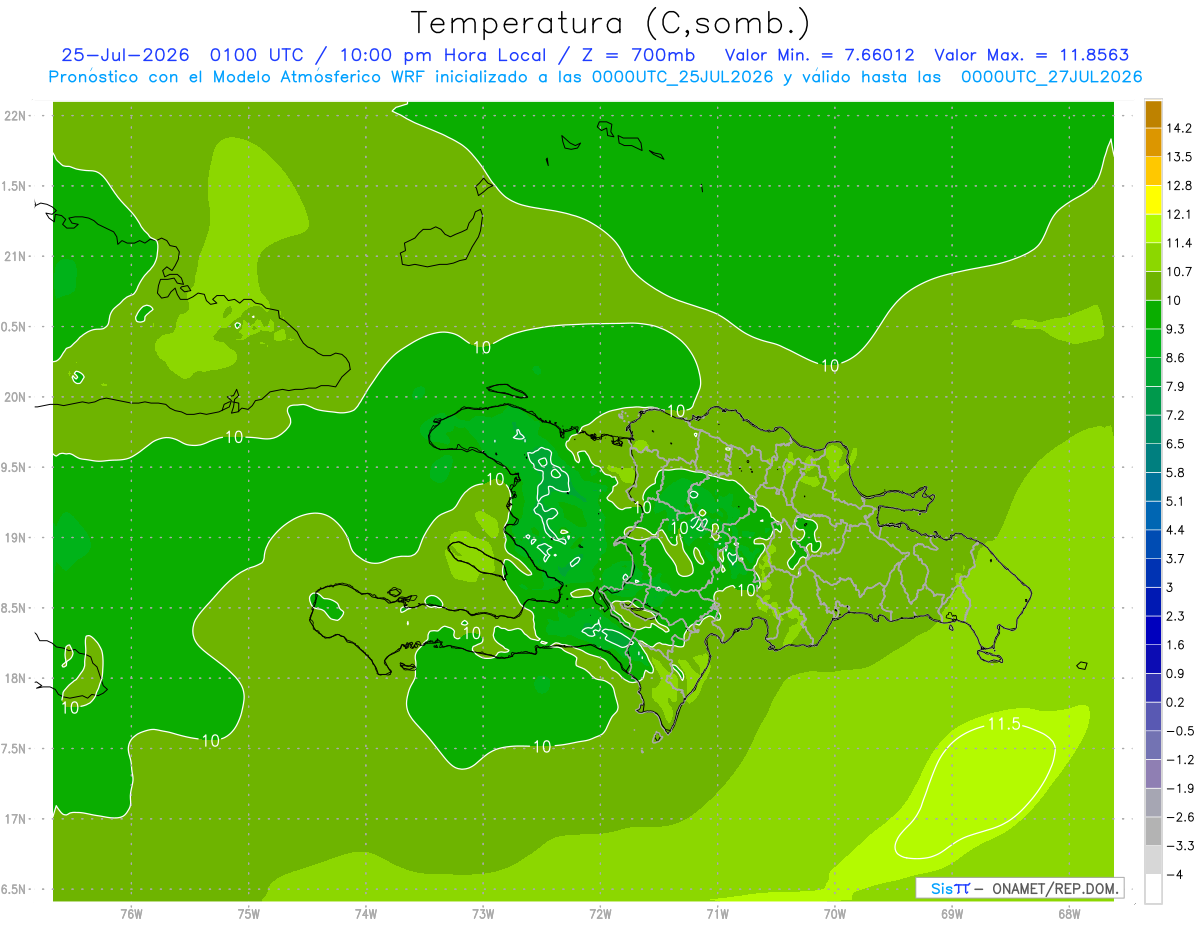Click the "0000UTC_27JUL2026" valid-until time
The image size is (1200, 927).
point(1051,77)
